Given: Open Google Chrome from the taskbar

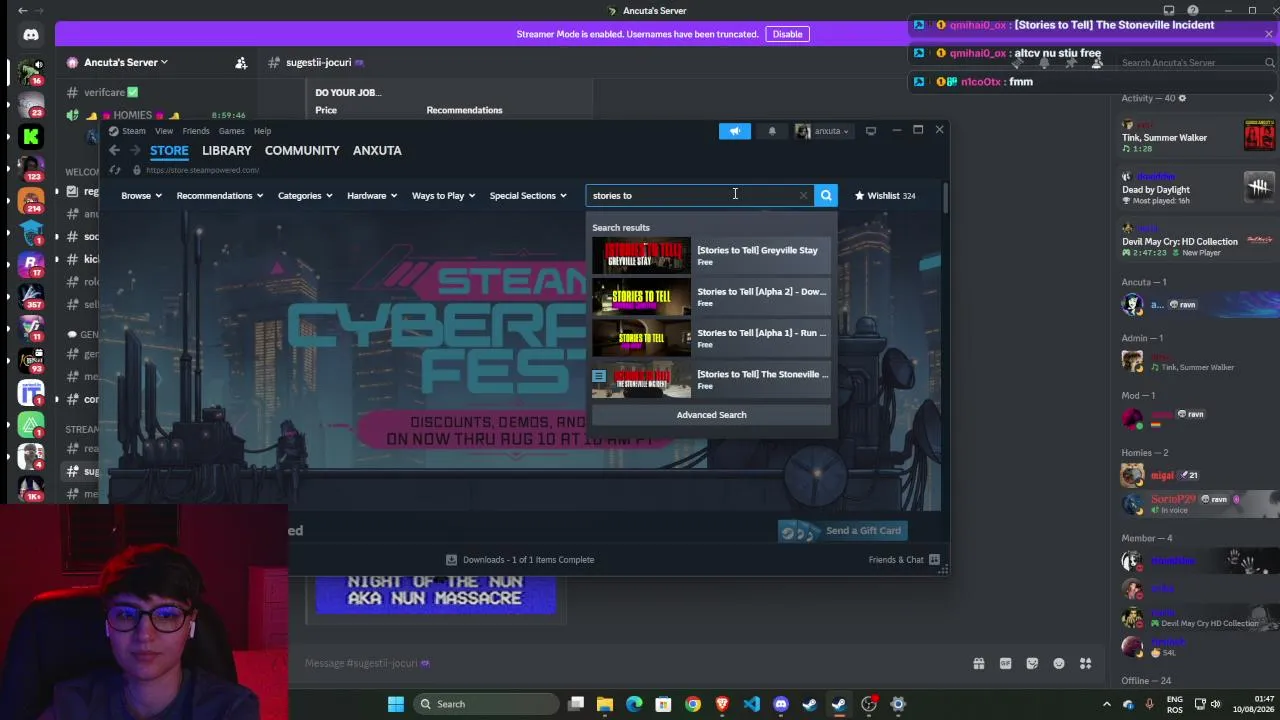Looking at the screenshot, I should pos(693,704).
